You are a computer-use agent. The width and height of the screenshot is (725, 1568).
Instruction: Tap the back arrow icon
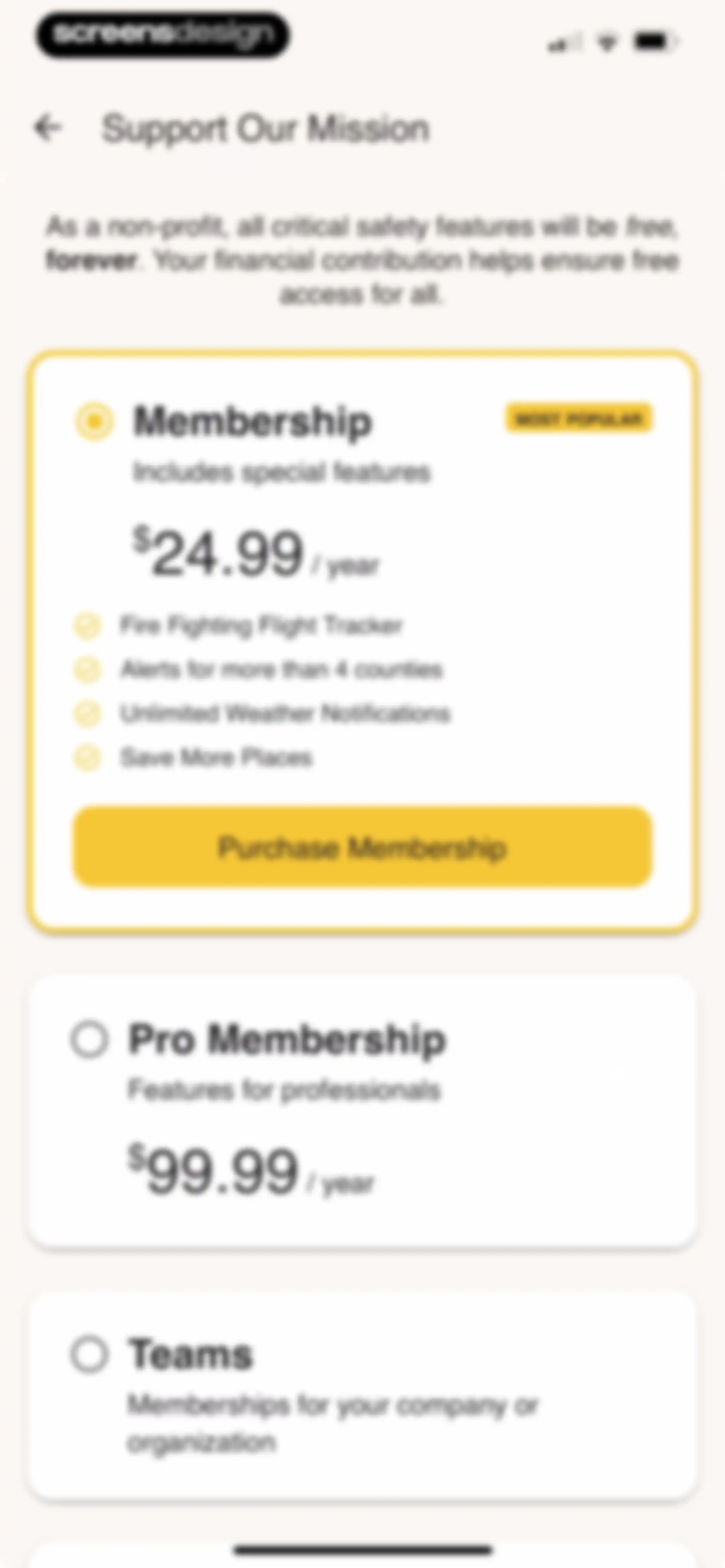pyautogui.click(x=47, y=129)
